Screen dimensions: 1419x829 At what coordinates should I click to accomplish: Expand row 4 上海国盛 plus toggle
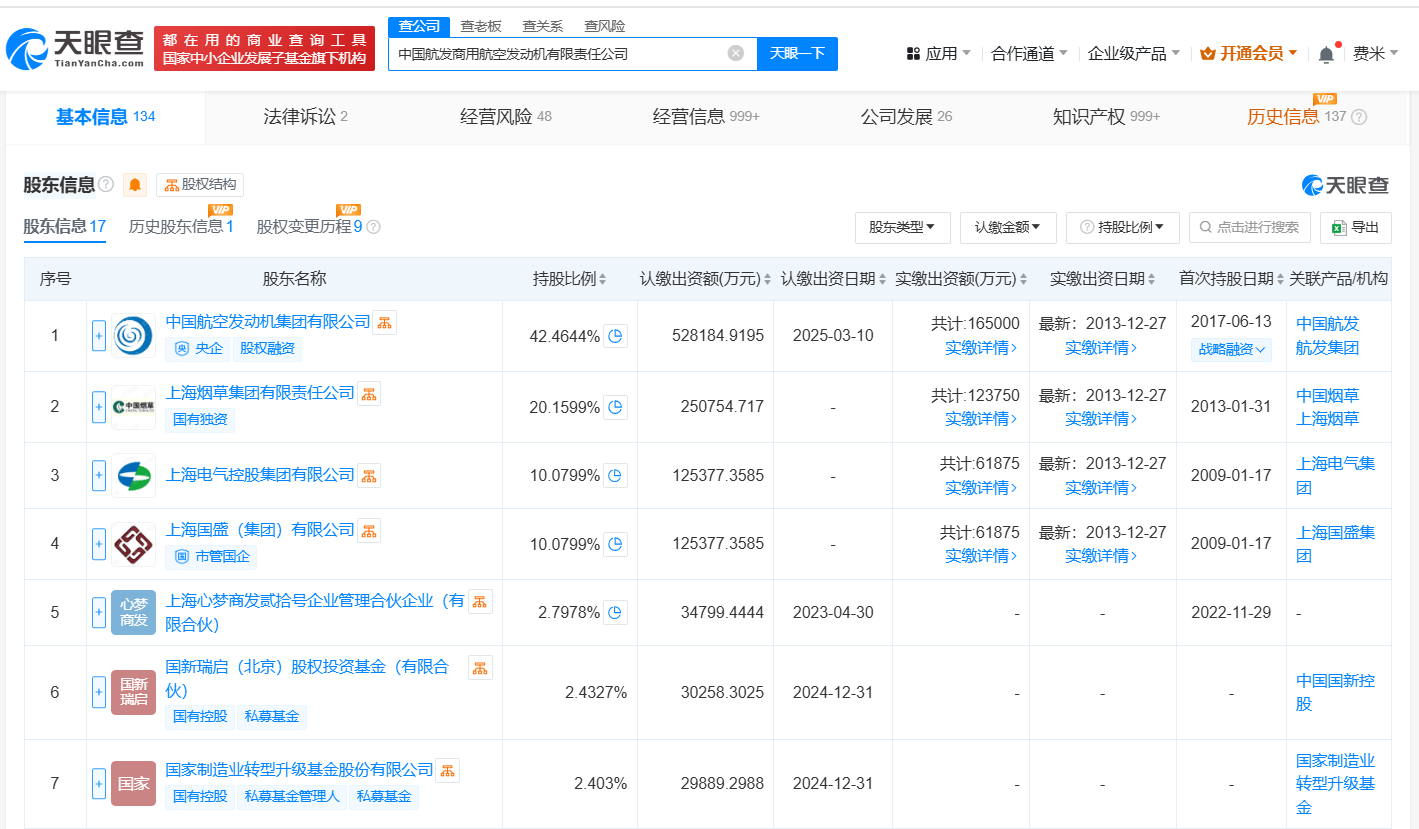(x=99, y=544)
